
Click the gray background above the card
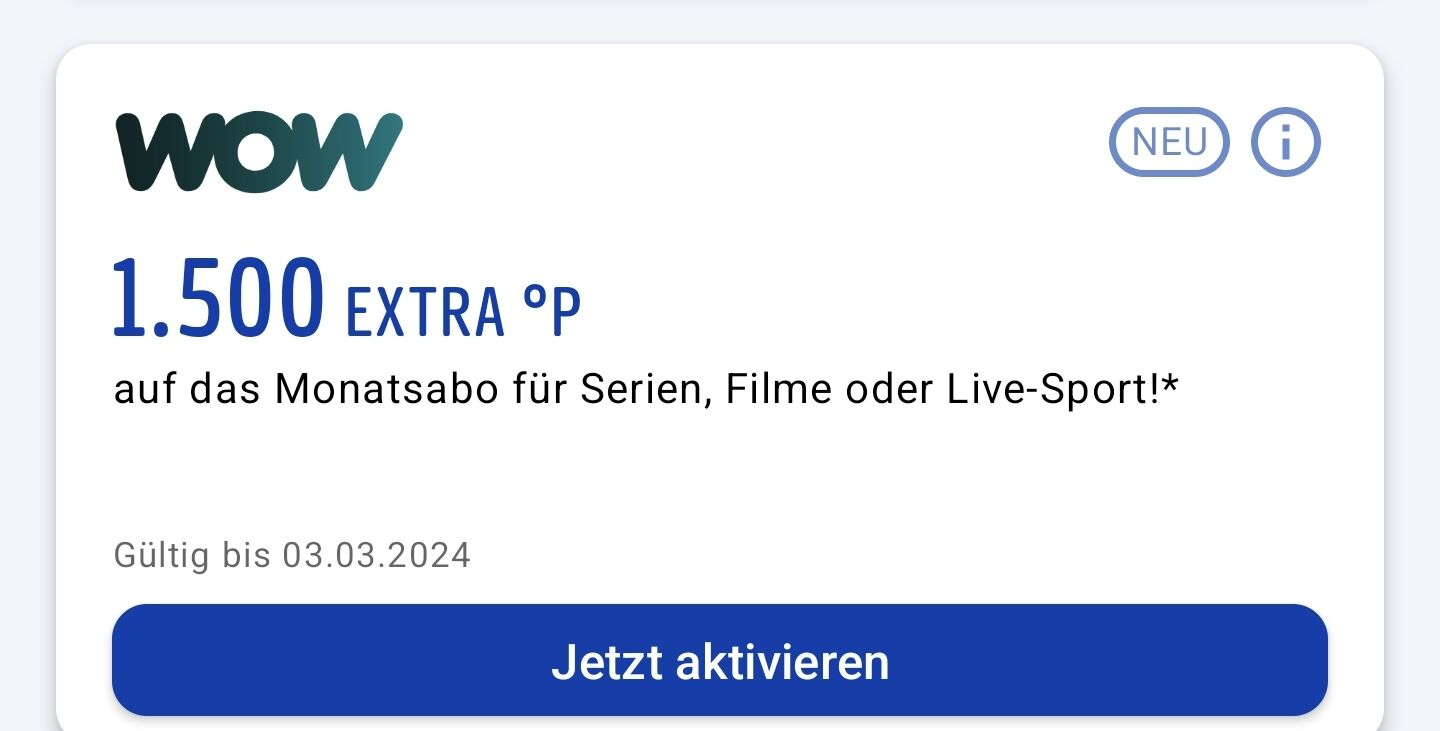pos(720,18)
